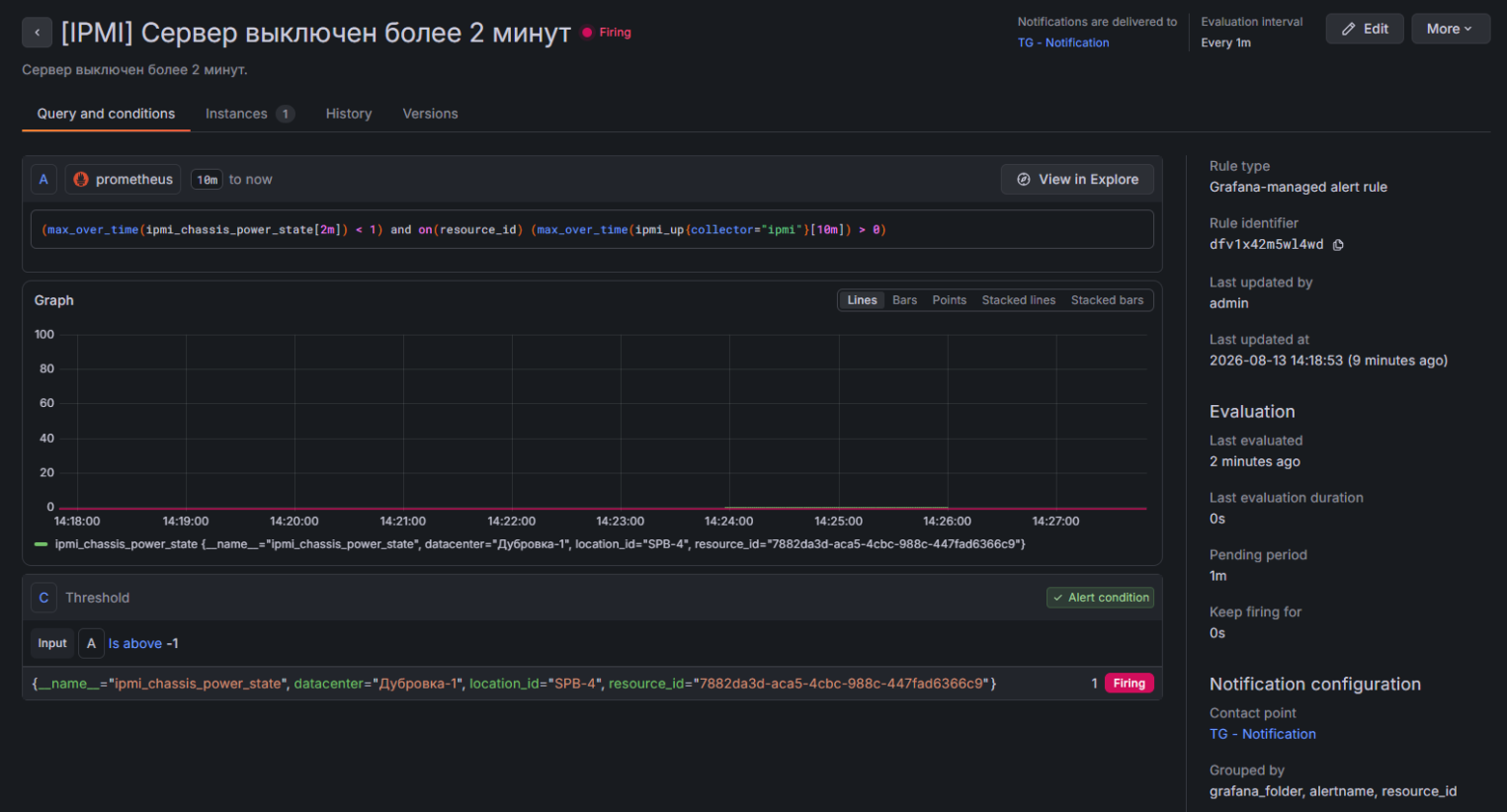Switch to the Query and conditions tab
The image size is (1507, 812).
tap(106, 114)
